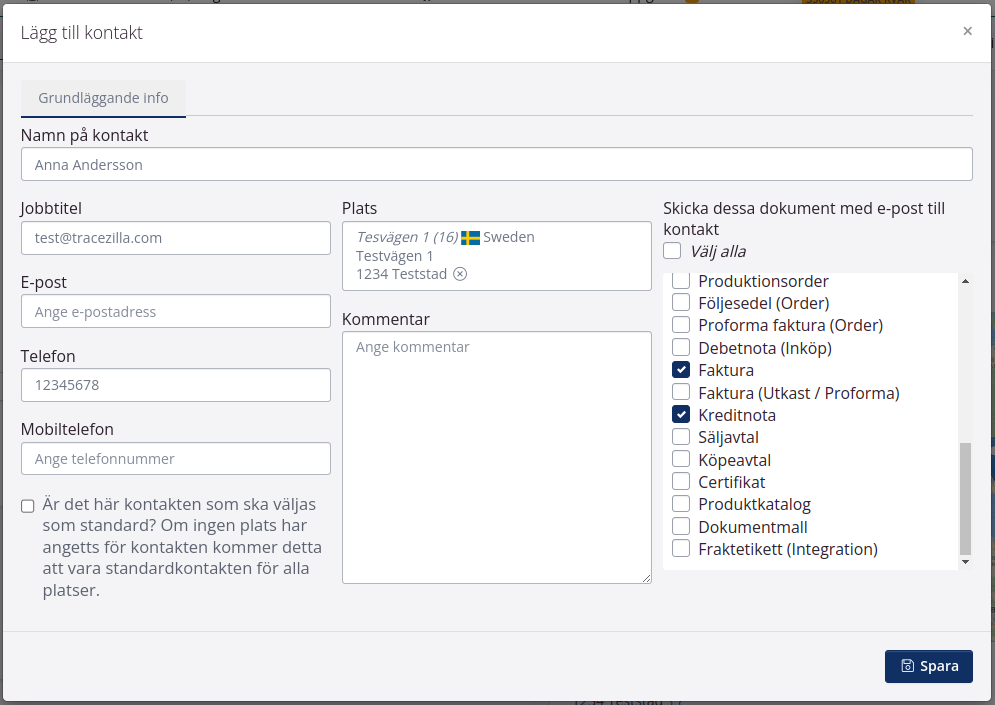Uncheck the Kreditnota checkbox
995x705 pixels.
coord(681,415)
